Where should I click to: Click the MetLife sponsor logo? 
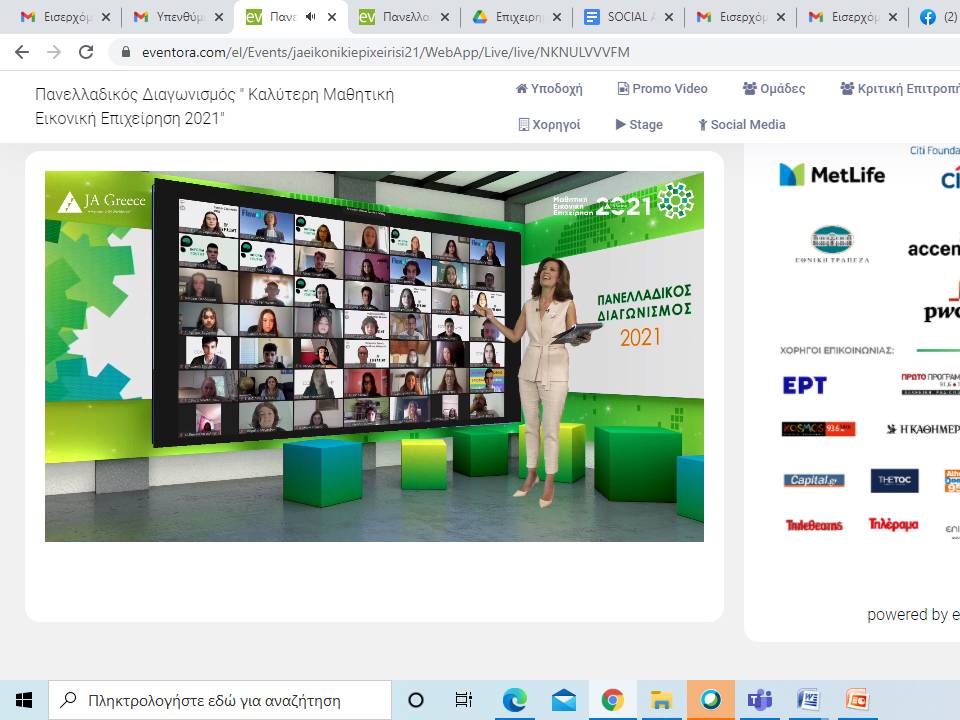(832, 175)
